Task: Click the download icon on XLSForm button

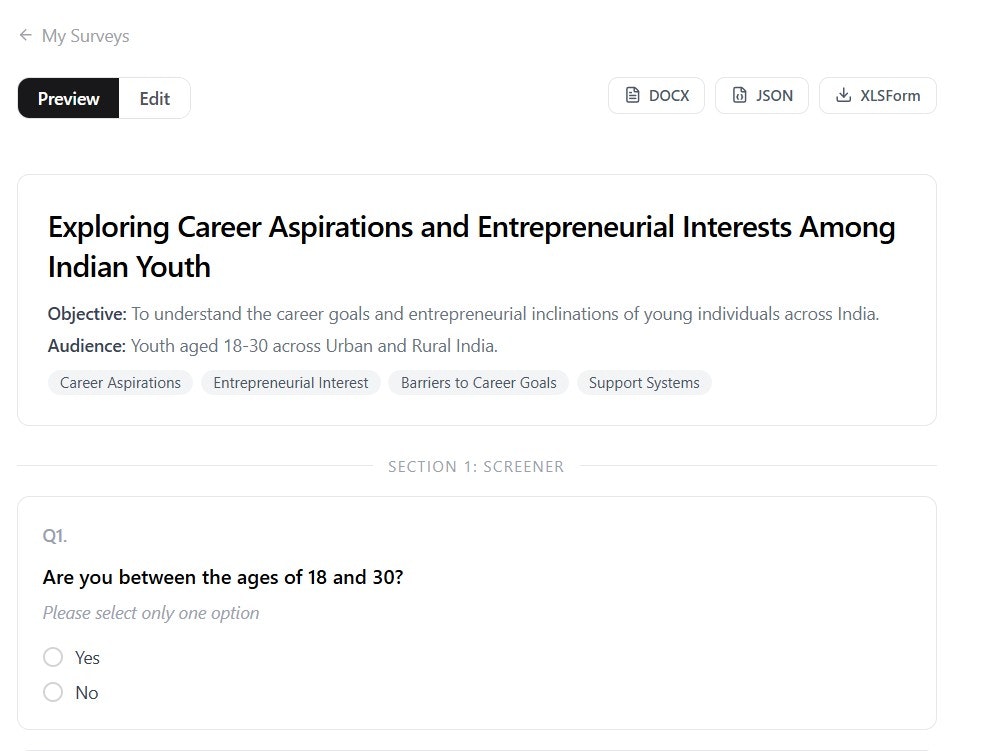Action: pos(844,95)
